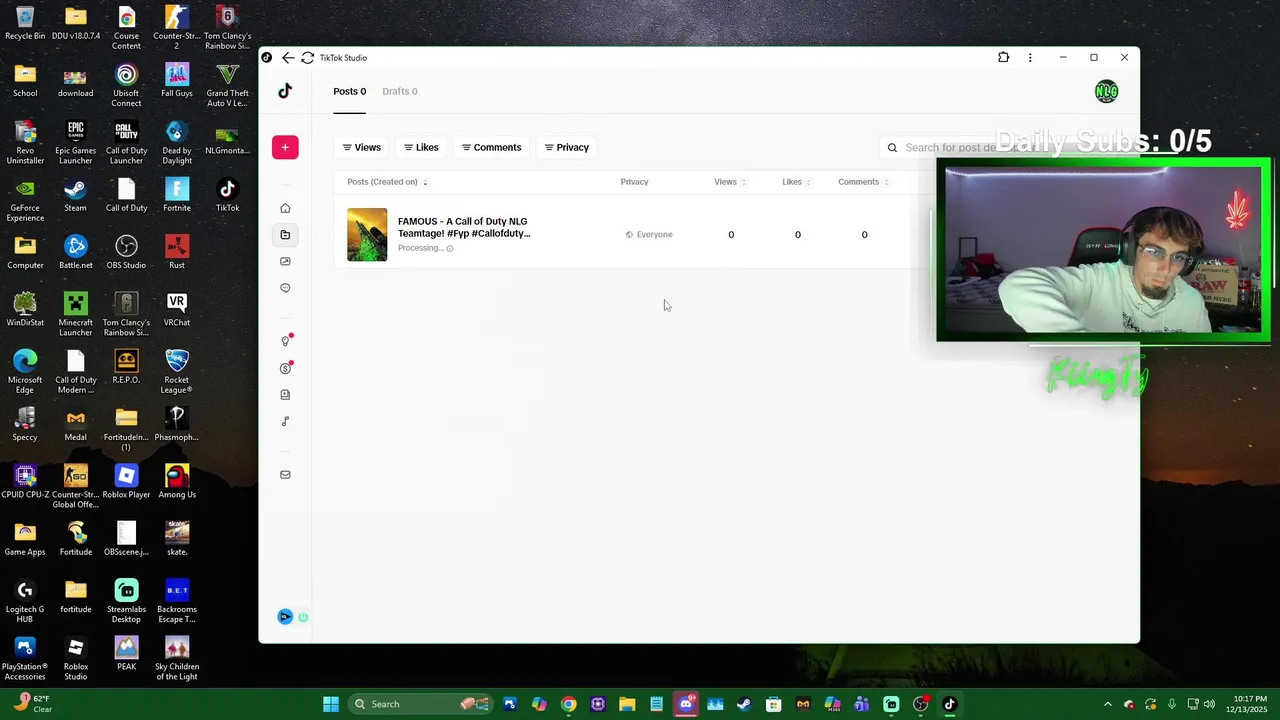Sort by the Likes column header
1280x720 pixels.
[796, 182]
